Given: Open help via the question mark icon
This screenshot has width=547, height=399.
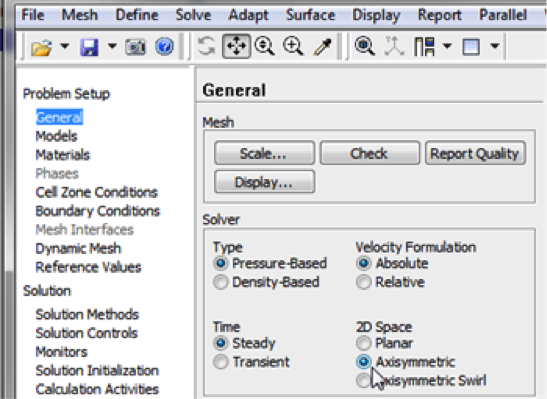Looking at the screenshot, I should (x=164, y=46).
